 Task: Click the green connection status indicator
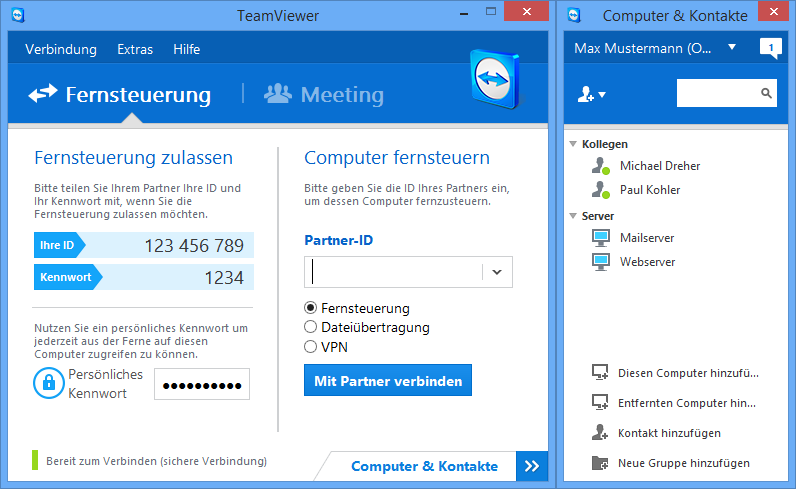click(x=35, y=460)
